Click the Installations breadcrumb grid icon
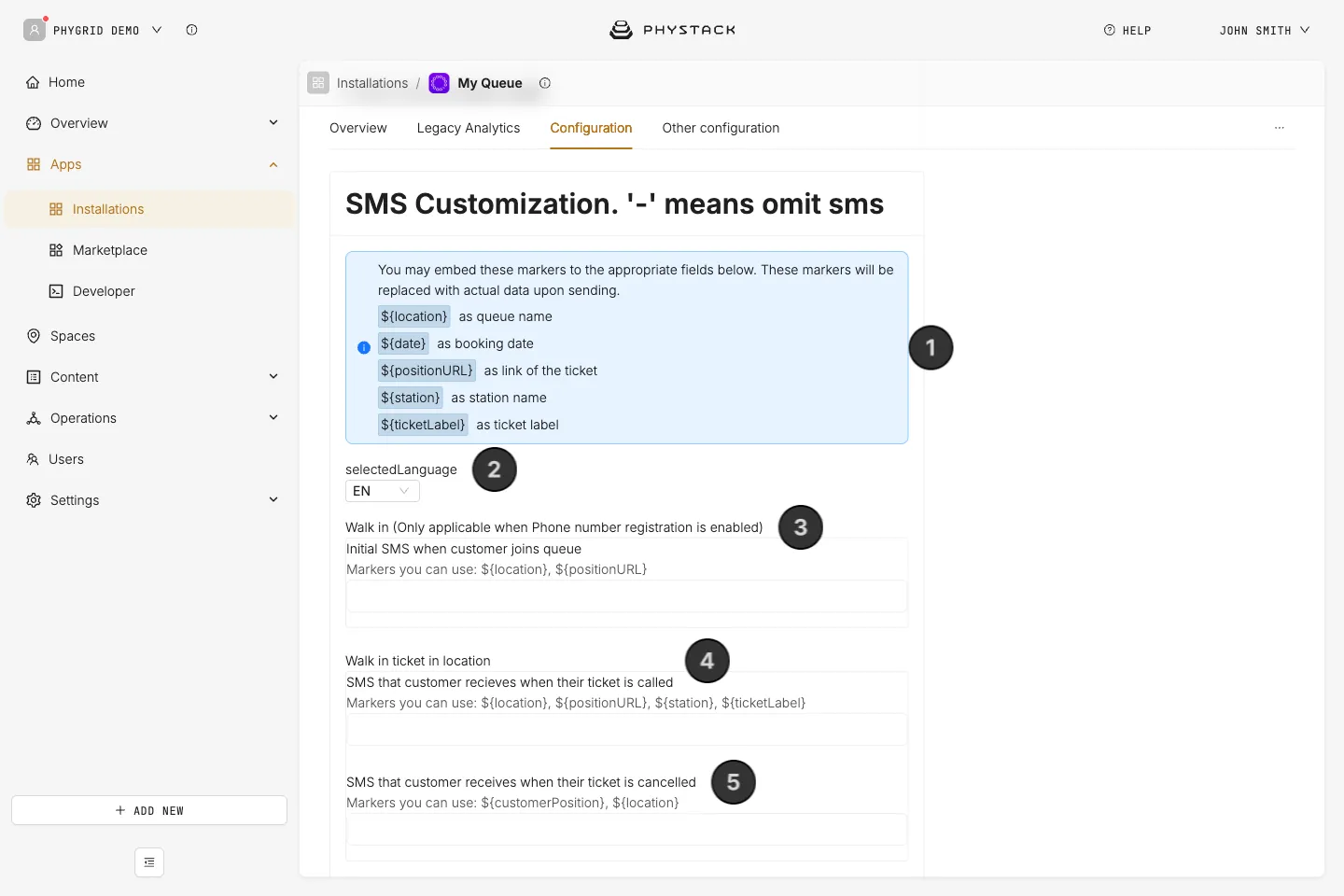 (x=318, y=83)
